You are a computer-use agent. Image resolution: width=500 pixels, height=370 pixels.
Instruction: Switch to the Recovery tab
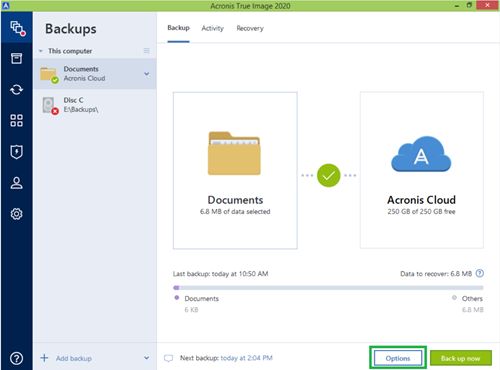click(x=250, y=28)
